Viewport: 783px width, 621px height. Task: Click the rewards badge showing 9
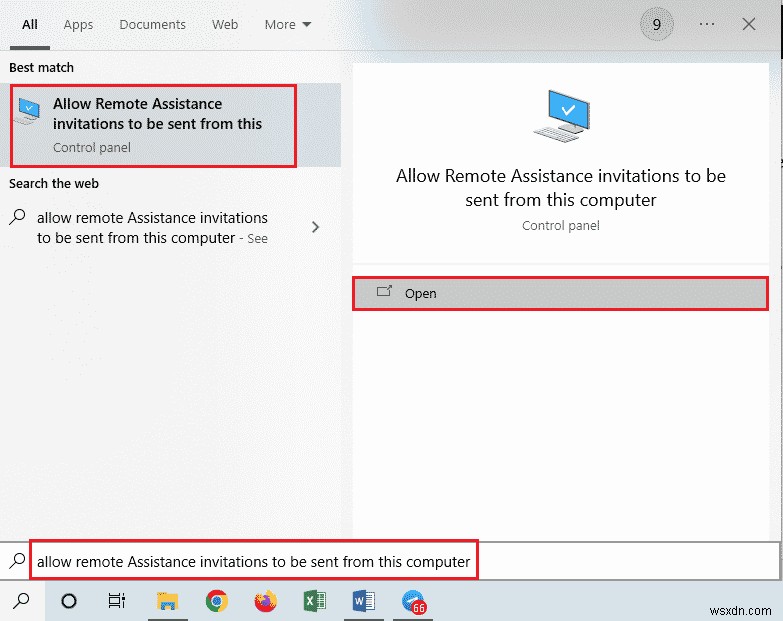(657, 24)
